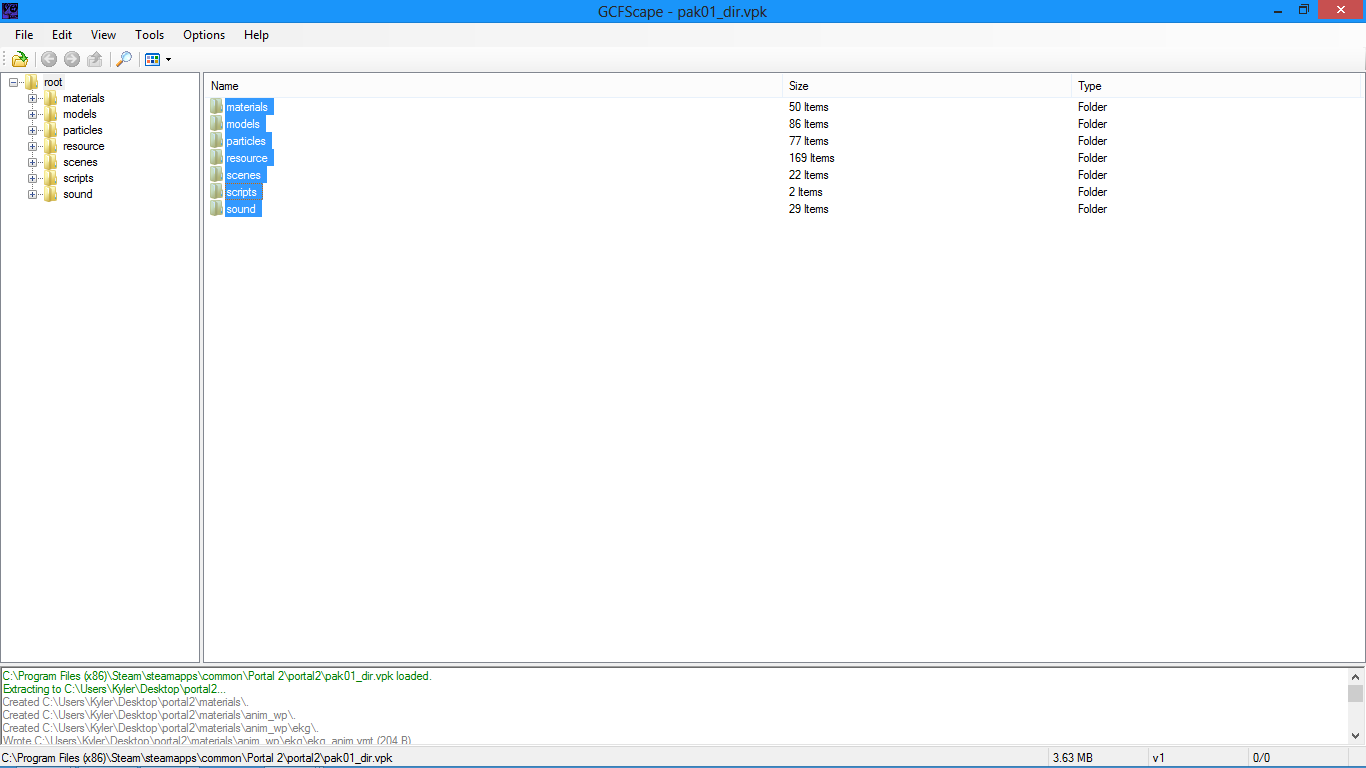Expand the materials node in the tree
Image resolution: width=1366 pixels, height=768 pixels.
(32, 98)
